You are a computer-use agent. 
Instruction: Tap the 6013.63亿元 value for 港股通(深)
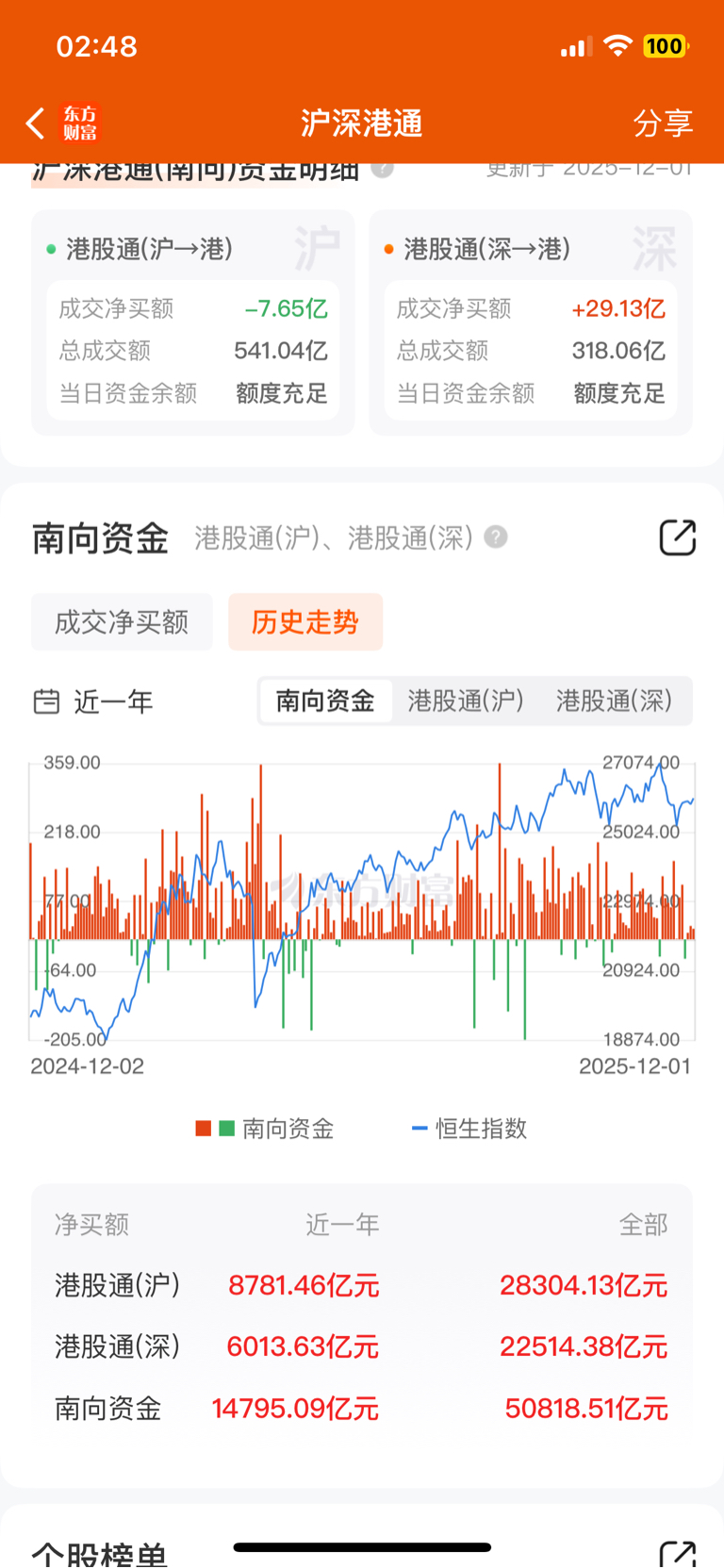303,1346
